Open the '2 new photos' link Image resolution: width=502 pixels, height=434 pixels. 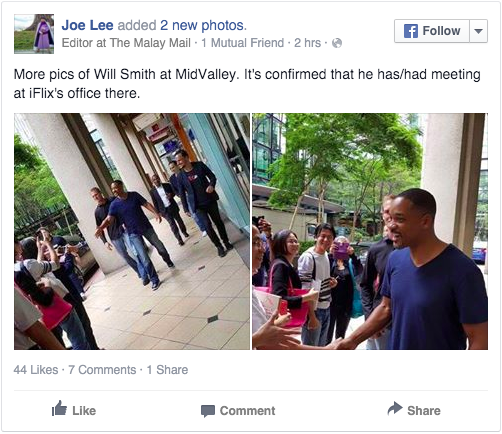(203, 25)
